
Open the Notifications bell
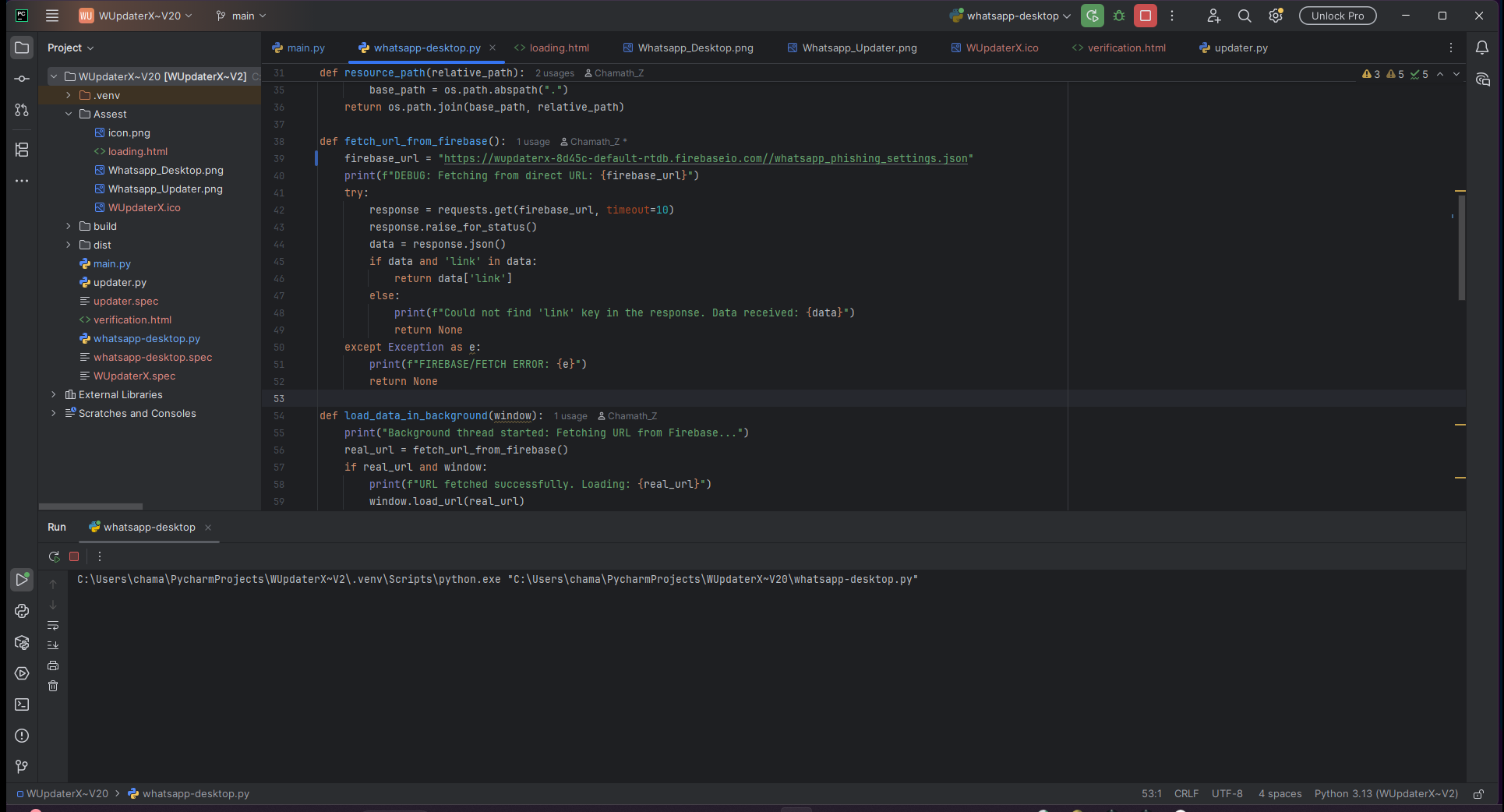click(x=1482, y=48)
